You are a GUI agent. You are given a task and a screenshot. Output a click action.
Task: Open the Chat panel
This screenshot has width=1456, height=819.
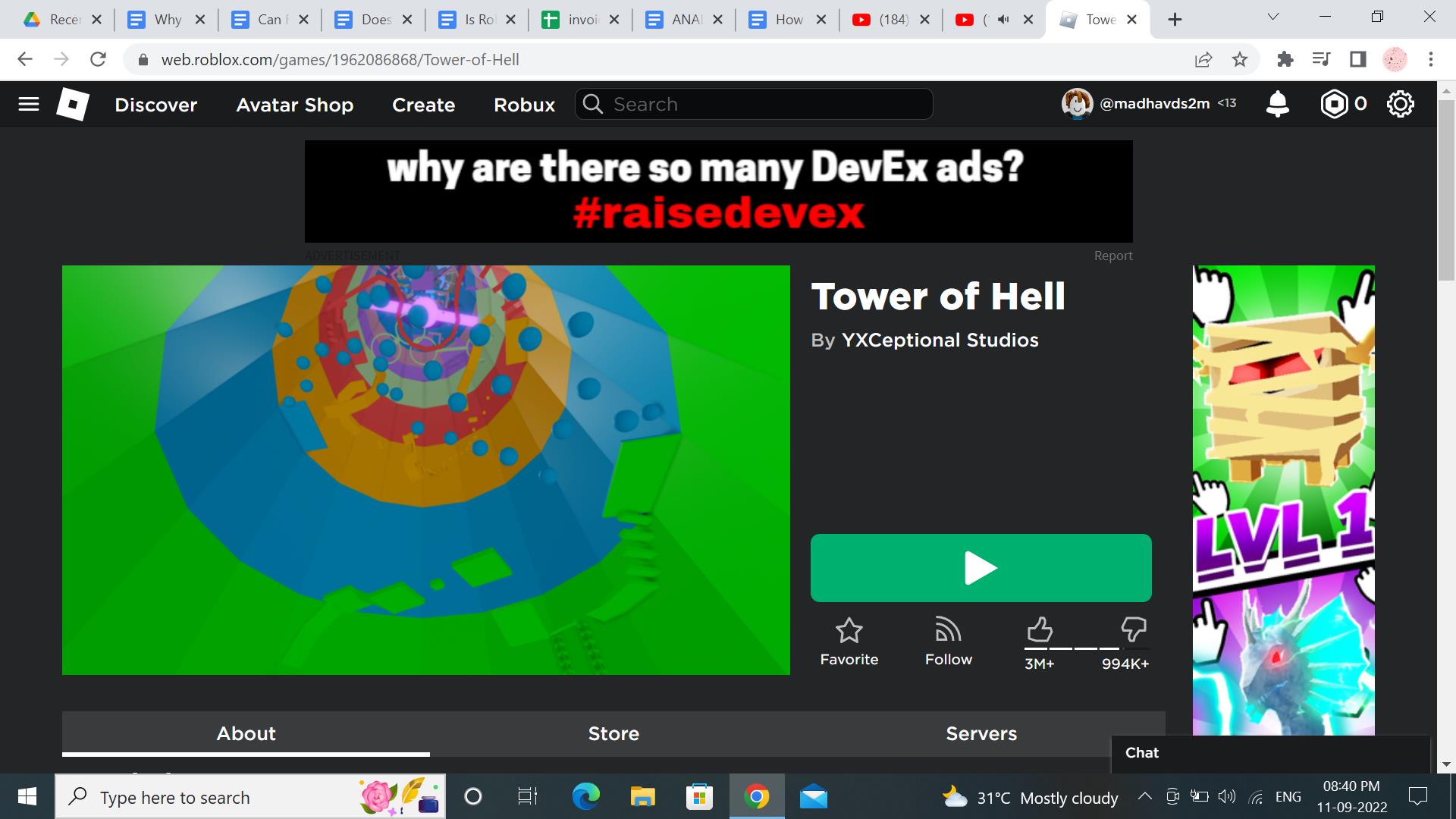(1270, 753)
